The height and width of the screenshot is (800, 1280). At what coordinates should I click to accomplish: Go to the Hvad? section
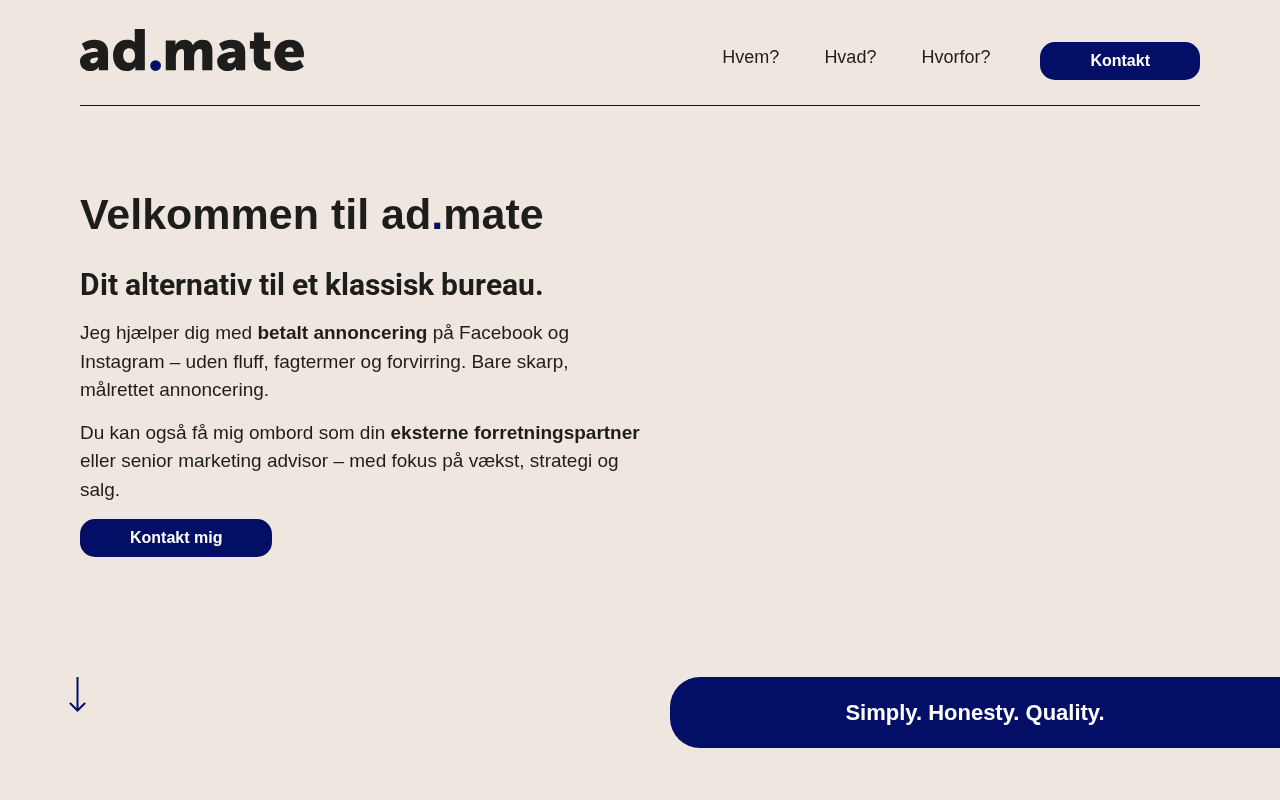click(850, 57)
